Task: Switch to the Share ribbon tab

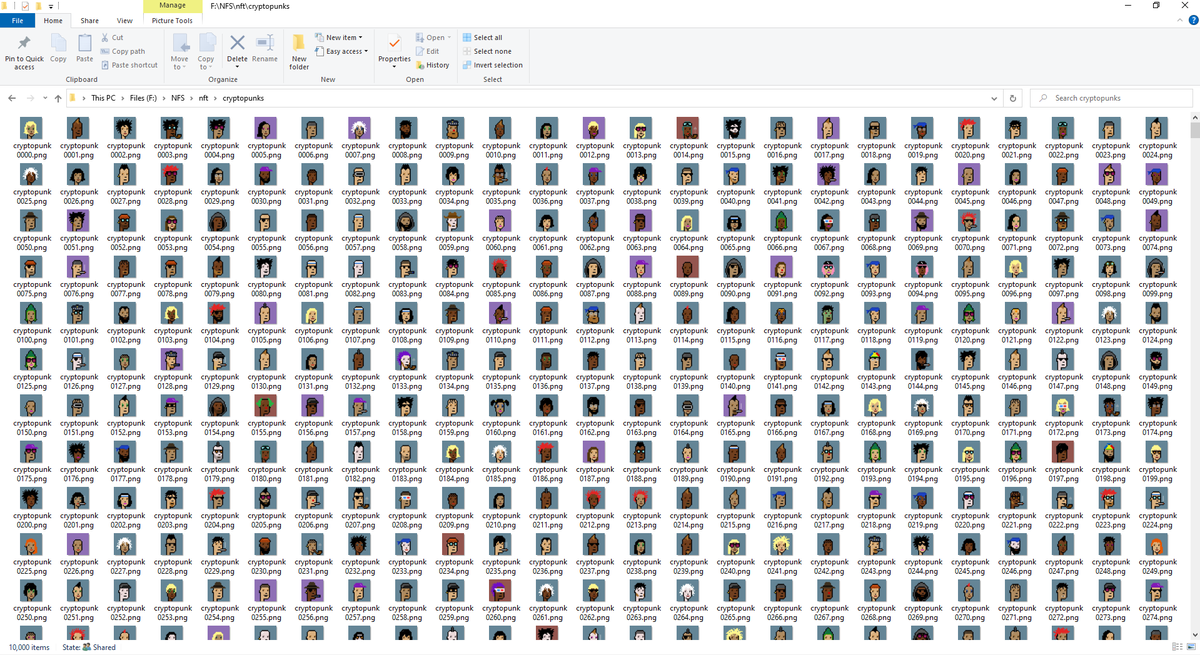Action: (89, 20)
